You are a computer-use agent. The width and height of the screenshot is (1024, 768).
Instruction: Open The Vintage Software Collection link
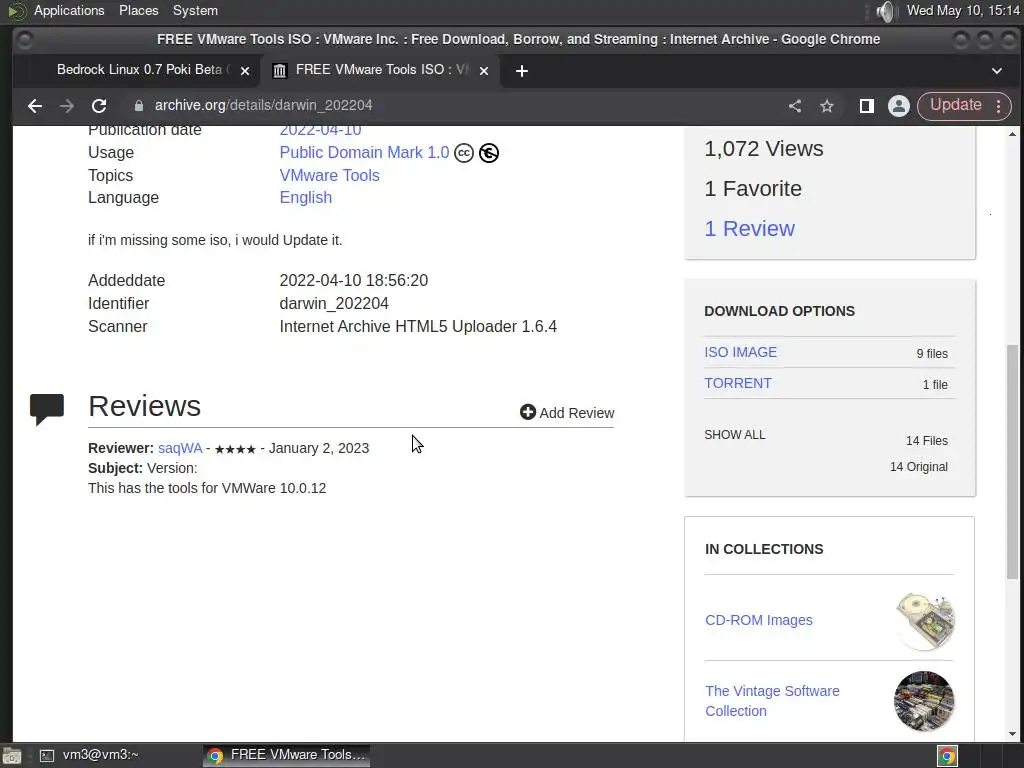point(773,701)
